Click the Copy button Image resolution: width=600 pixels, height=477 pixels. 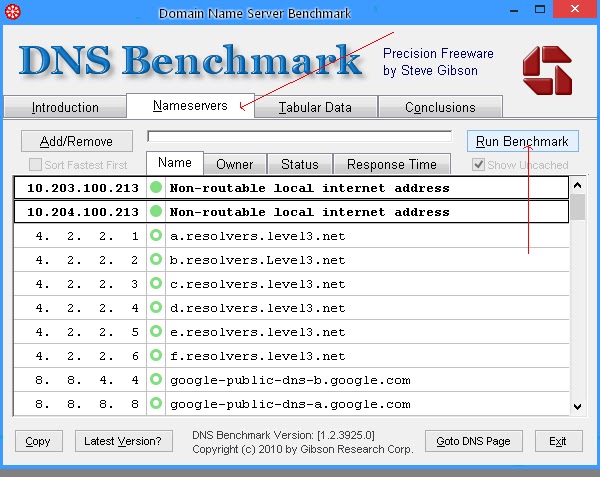(38, 441)
